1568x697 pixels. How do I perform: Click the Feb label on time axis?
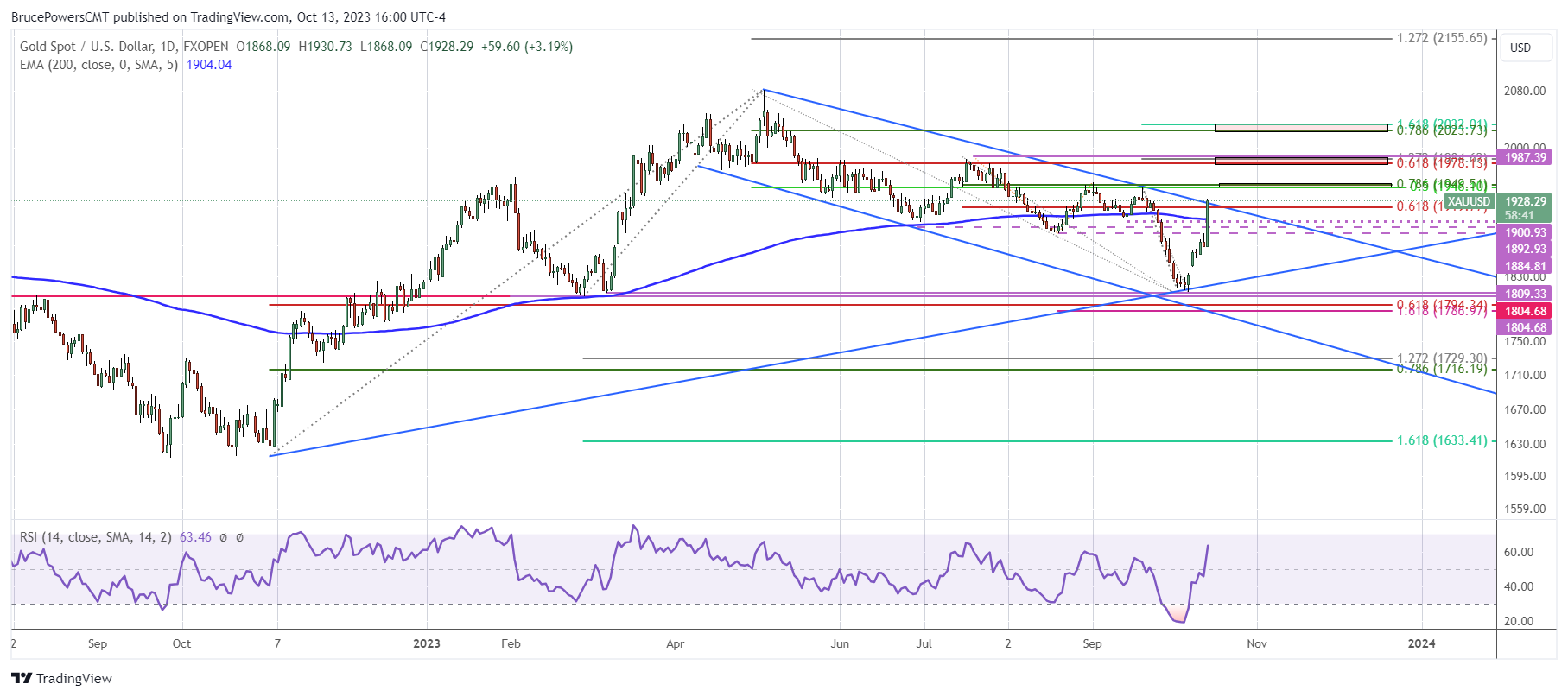point(511,643)
